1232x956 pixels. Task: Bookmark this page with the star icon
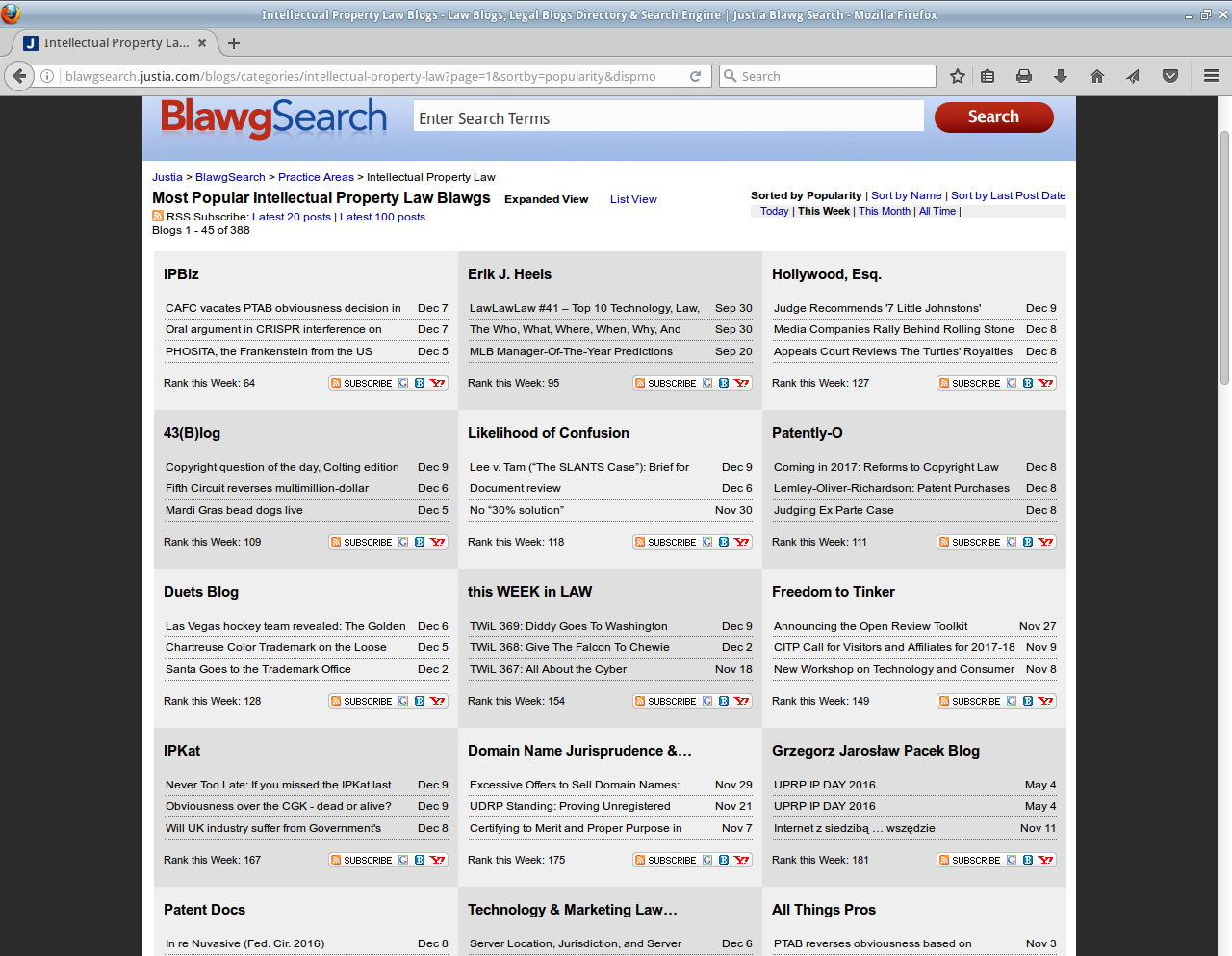(x=958, y=76)
